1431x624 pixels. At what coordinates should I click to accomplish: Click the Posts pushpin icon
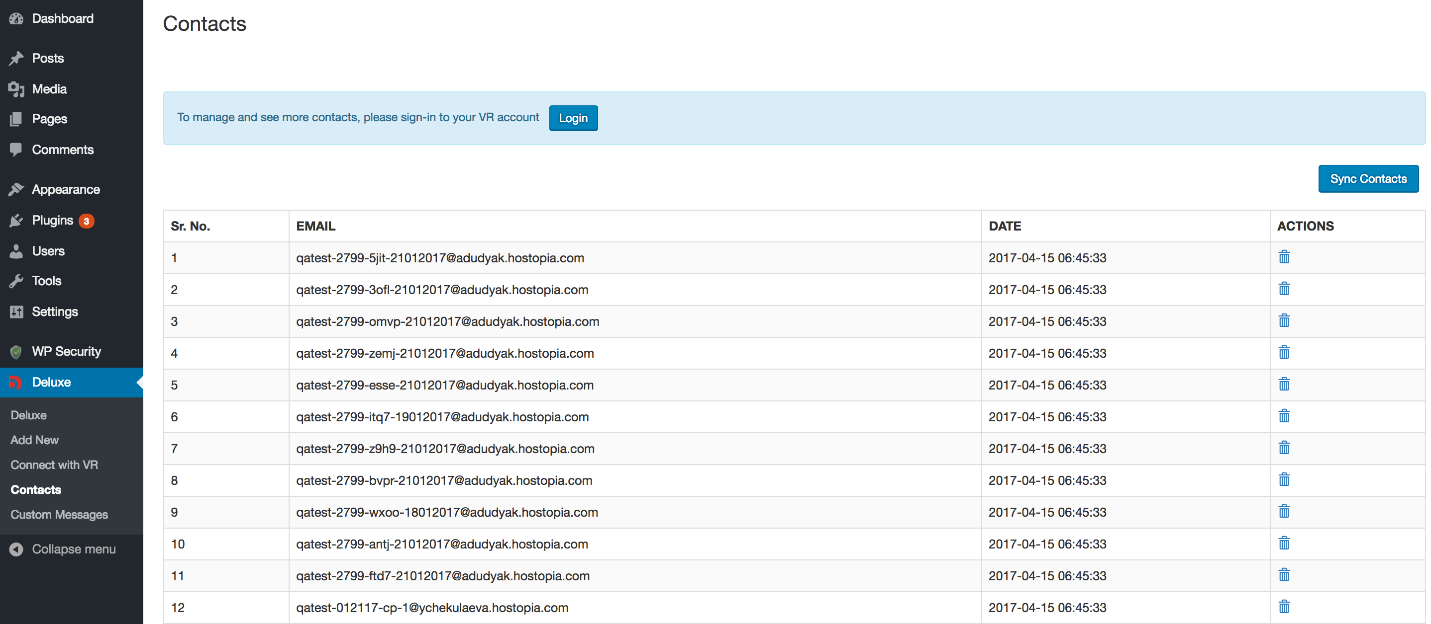(x=16, y=58)
